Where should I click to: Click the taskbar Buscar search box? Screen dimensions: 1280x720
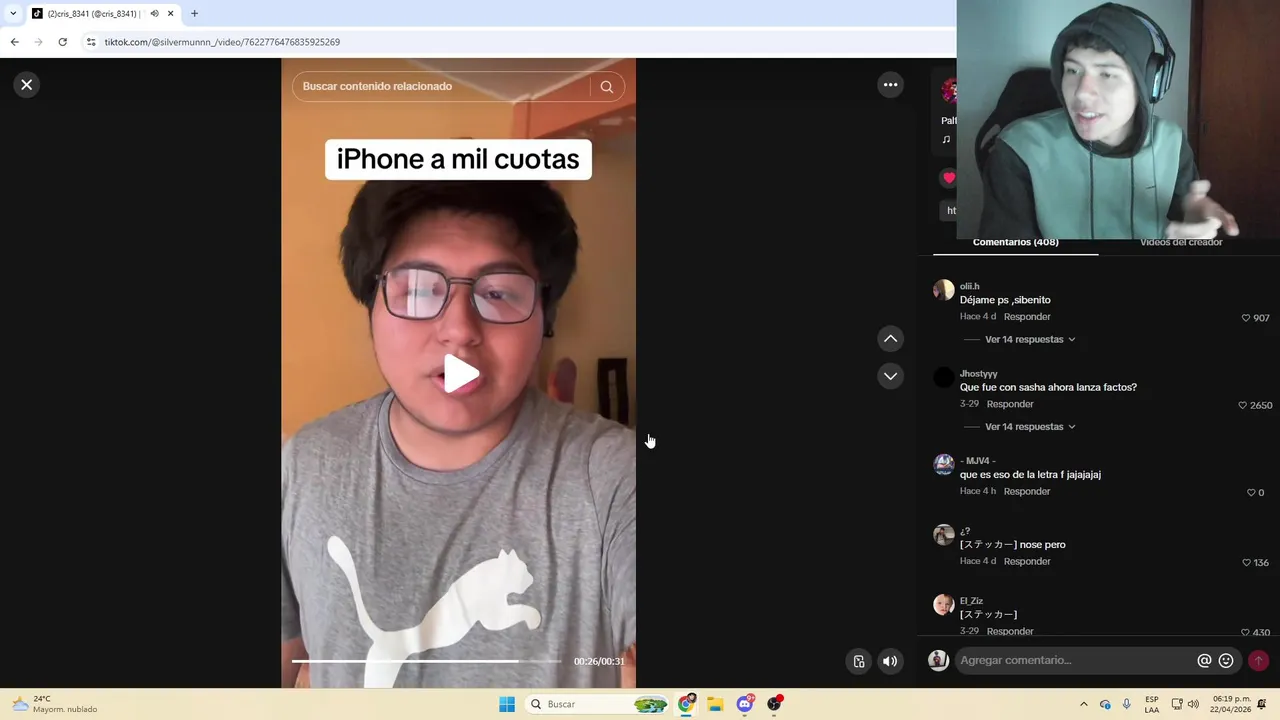pyautogui.click(x=598, y=704)
